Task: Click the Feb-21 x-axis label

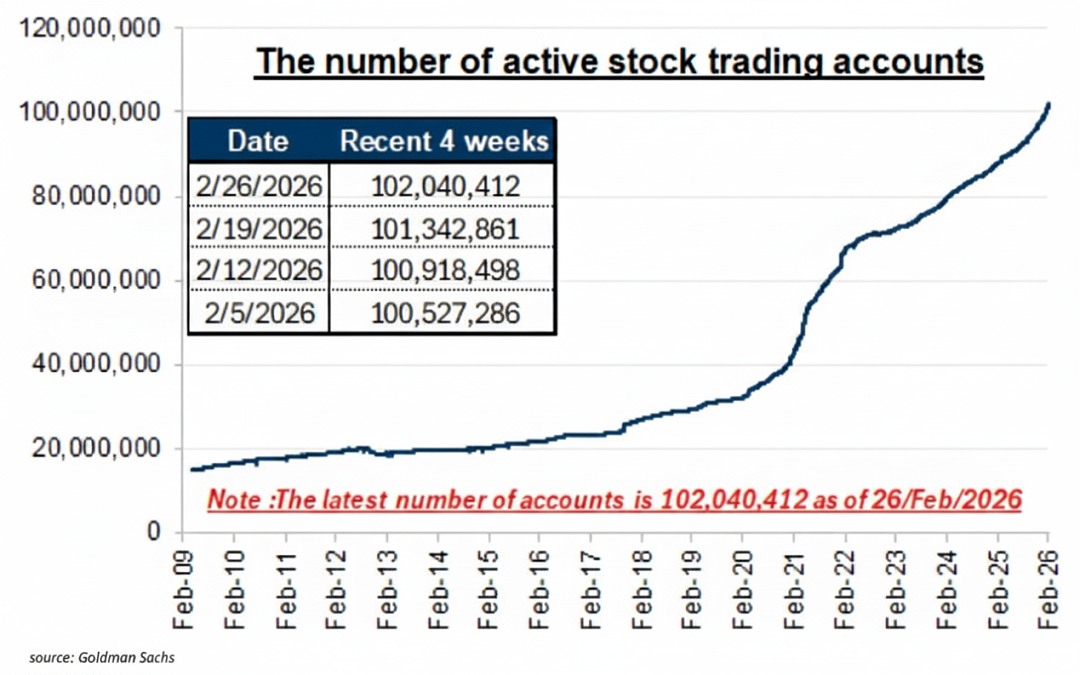Action: pyautogui.click(x=794, y=590)
